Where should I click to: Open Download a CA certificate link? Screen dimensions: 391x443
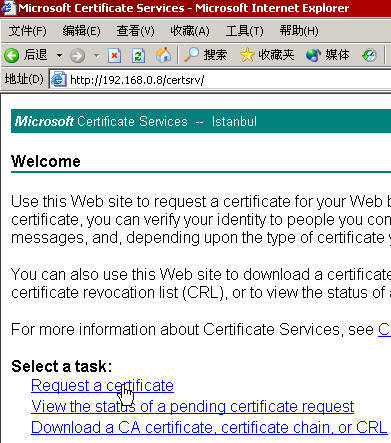[x=209, y=428]
